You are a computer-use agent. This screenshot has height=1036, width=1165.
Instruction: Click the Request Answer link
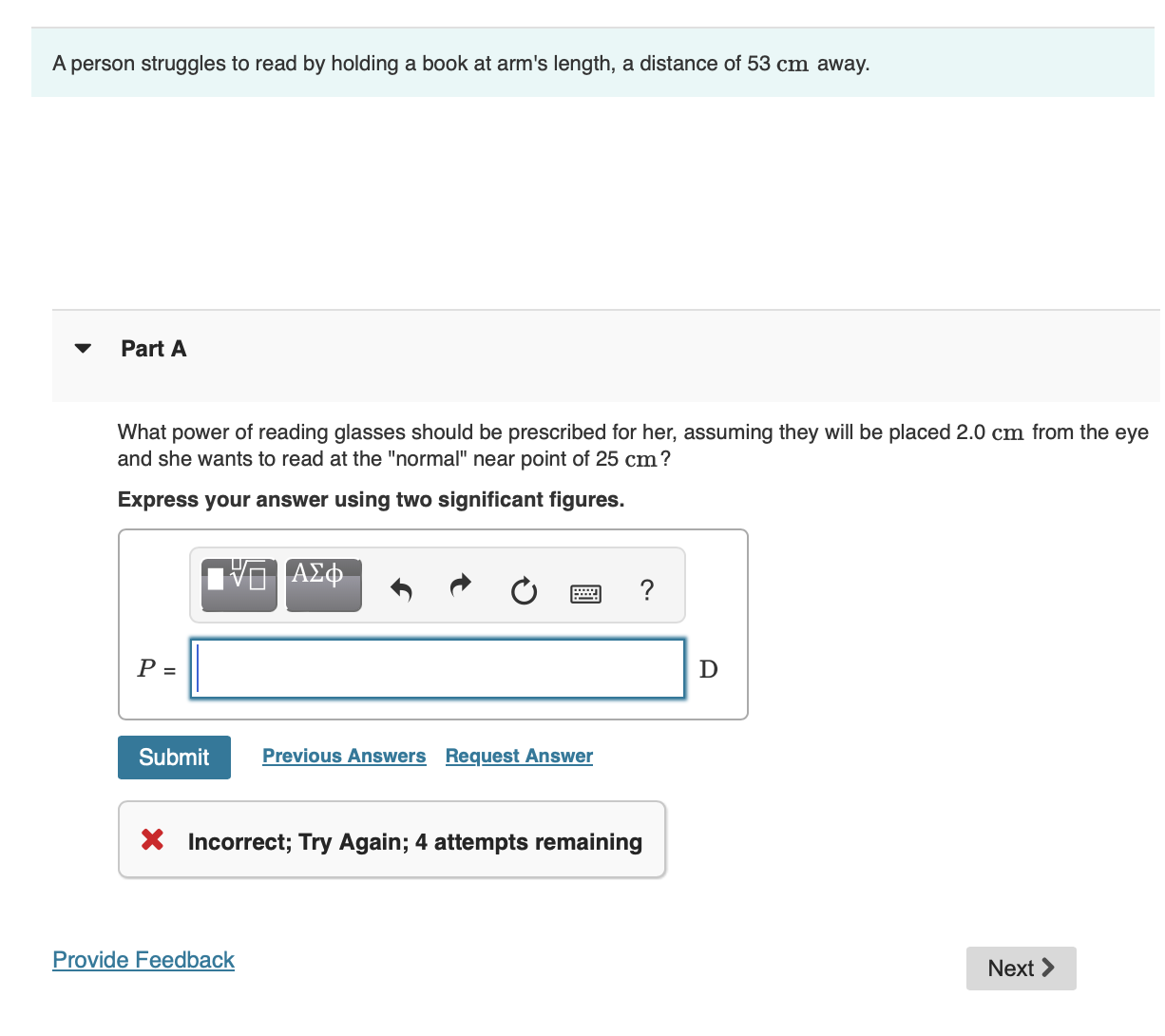(x=519, y=756)
